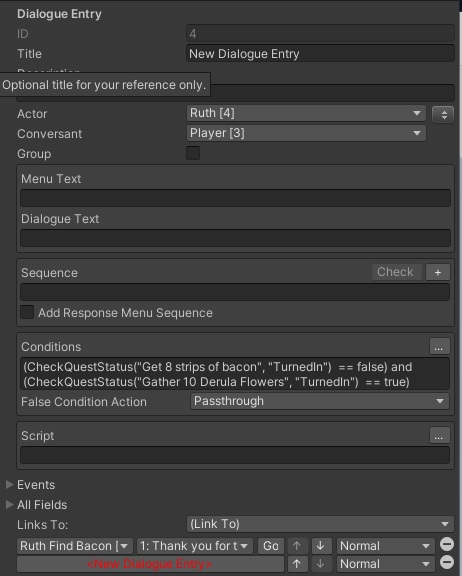Open the Conditions wizard ellipsis button
This screenshot has height=576, width=462.
coord(440,346)
